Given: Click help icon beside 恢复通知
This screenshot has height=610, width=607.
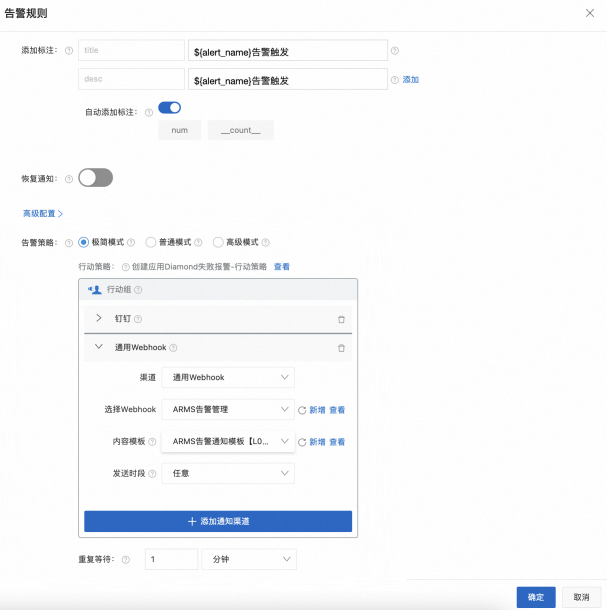Looking at the screenshot, I should (69, 179).
